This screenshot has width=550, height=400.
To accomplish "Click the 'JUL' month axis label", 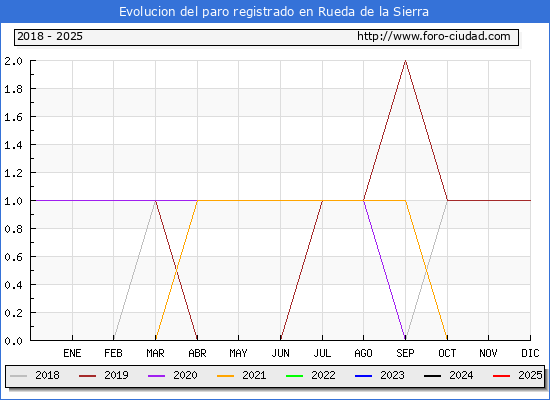I will (322, 353).
